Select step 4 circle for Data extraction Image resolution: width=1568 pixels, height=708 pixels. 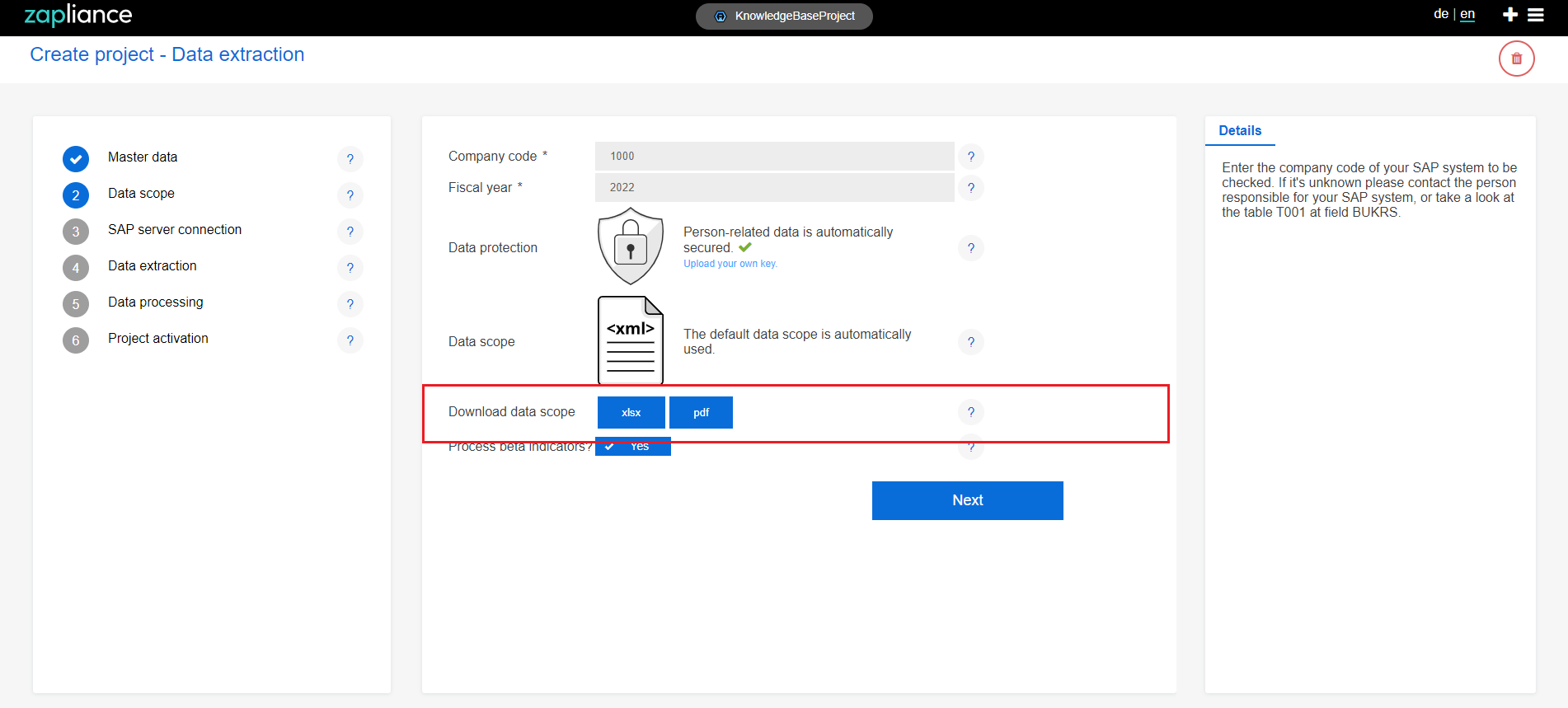[76, 268]
